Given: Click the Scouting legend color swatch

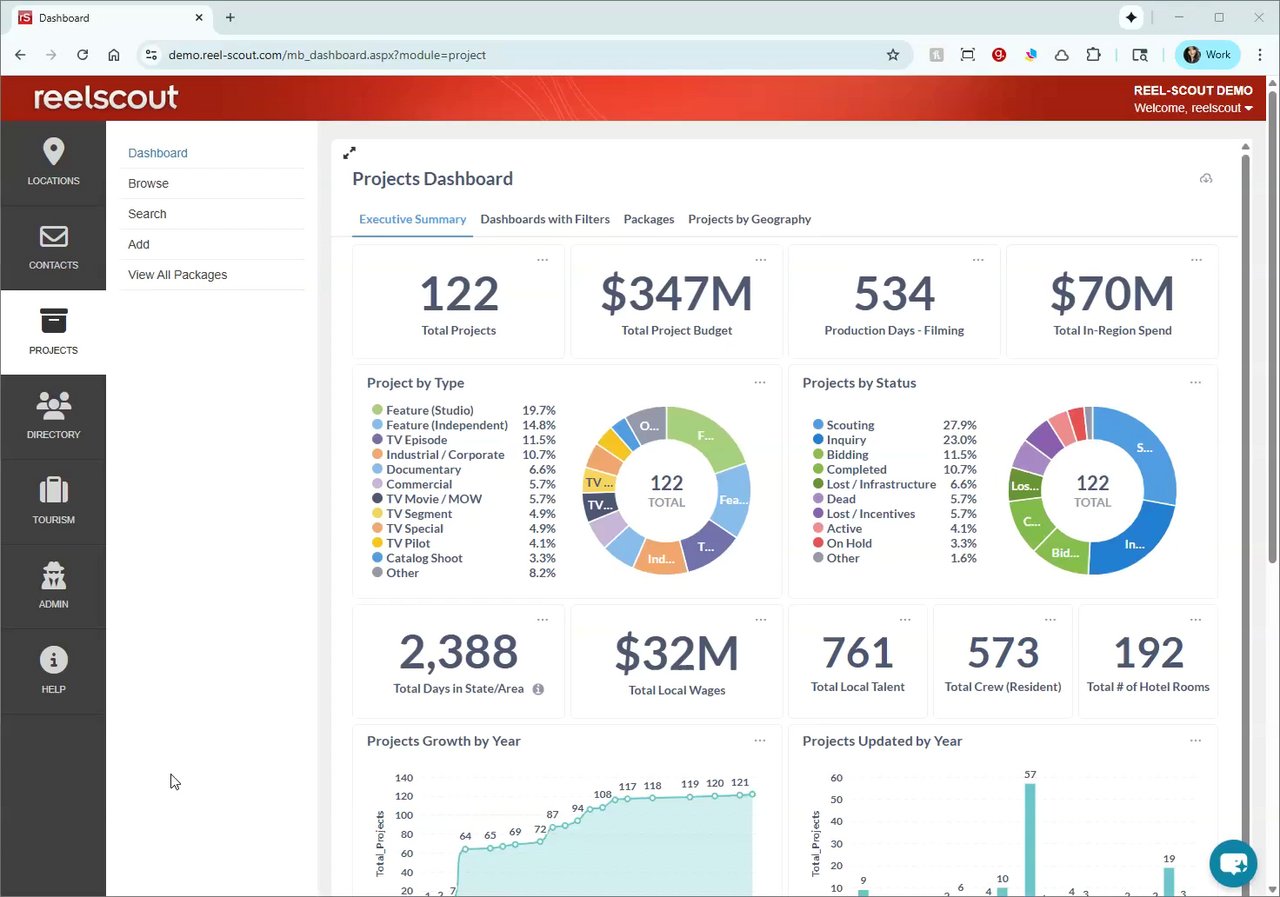Looking at the screenshot, I should [x=818, y=425].
